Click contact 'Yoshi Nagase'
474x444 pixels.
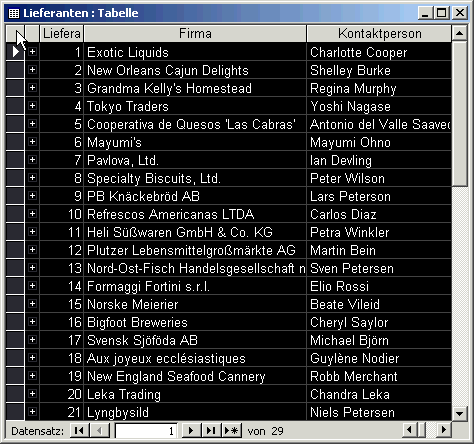[379, 106]
